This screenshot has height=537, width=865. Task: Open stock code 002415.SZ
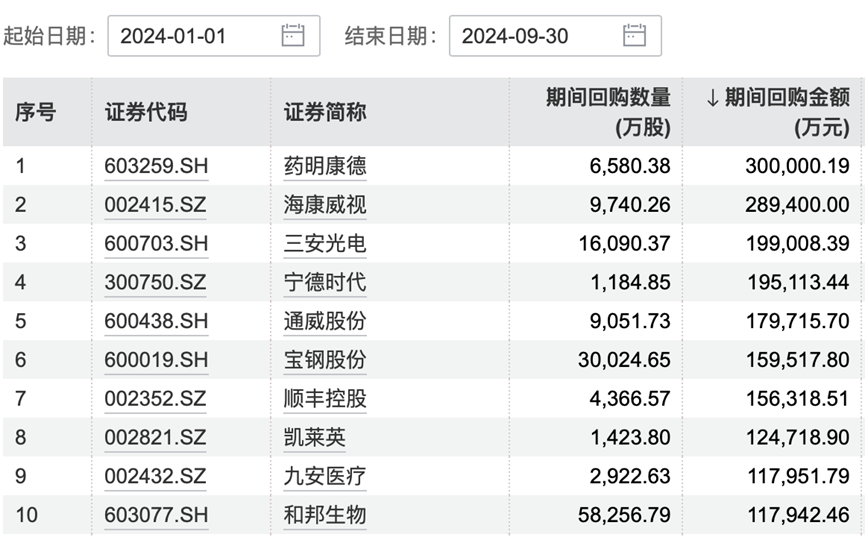coord(155,205)
